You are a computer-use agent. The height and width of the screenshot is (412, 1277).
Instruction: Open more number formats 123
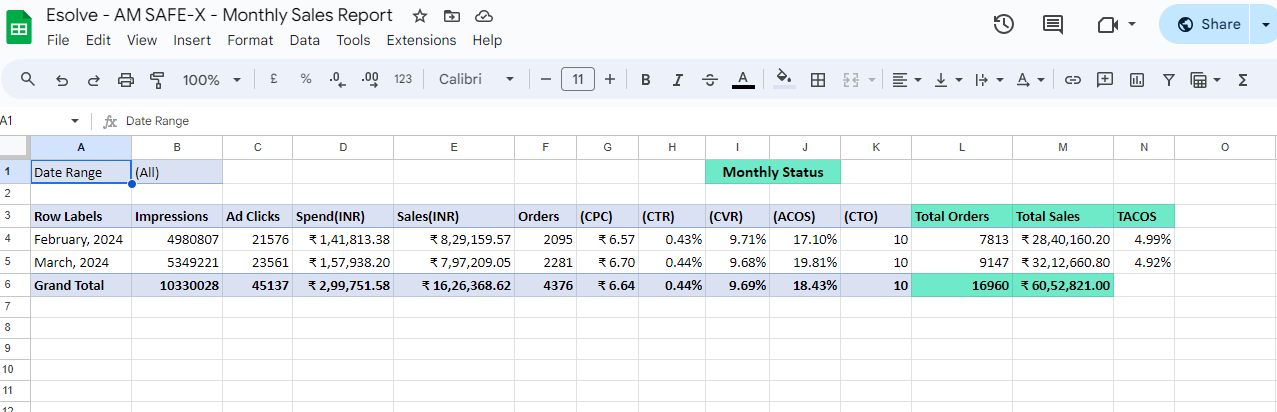click(403, 79)
